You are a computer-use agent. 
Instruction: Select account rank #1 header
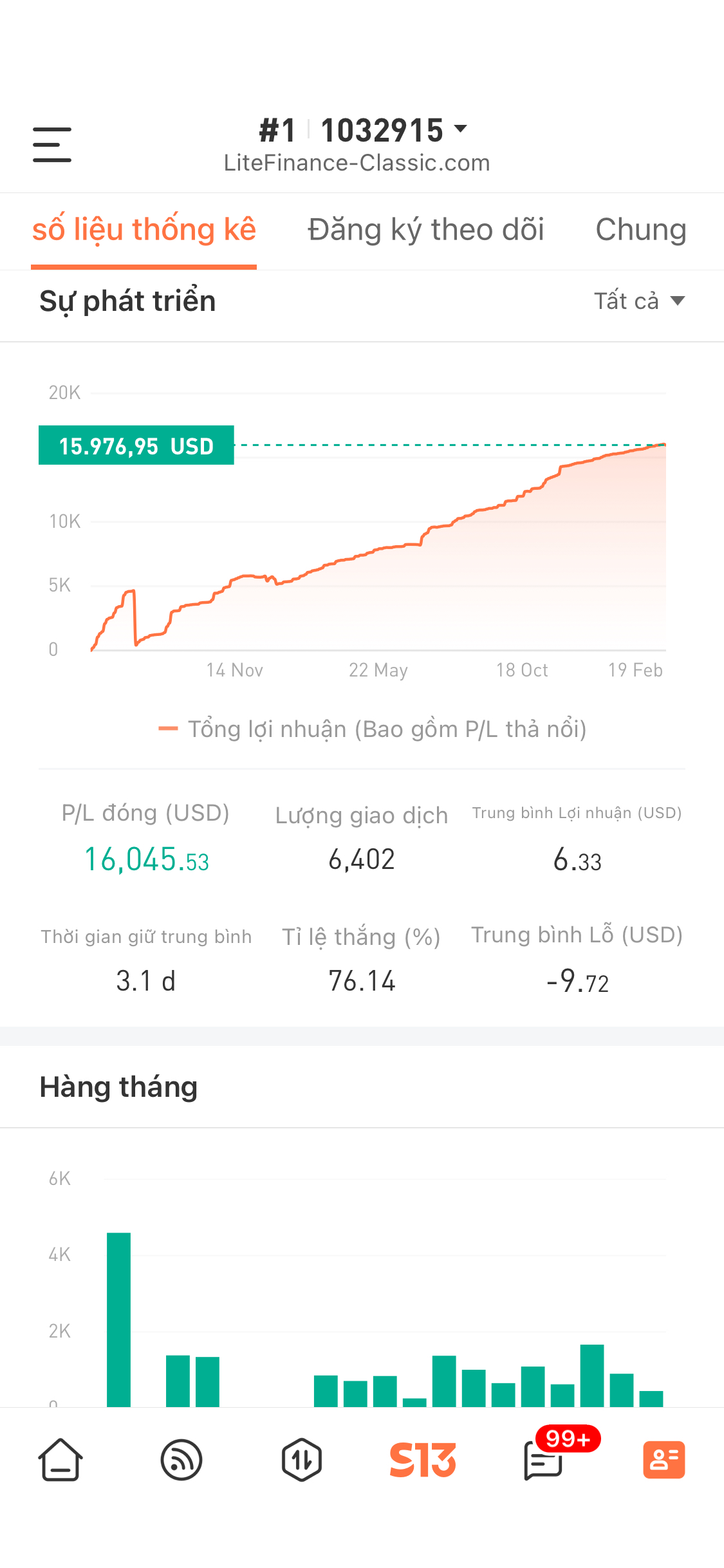[277, 130]
